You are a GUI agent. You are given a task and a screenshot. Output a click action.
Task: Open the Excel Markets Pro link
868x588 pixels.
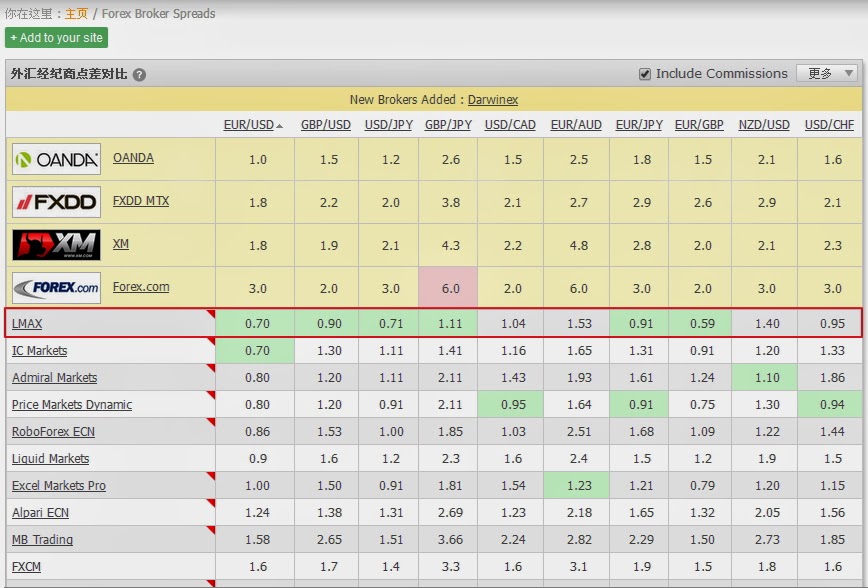coord(59,486)
